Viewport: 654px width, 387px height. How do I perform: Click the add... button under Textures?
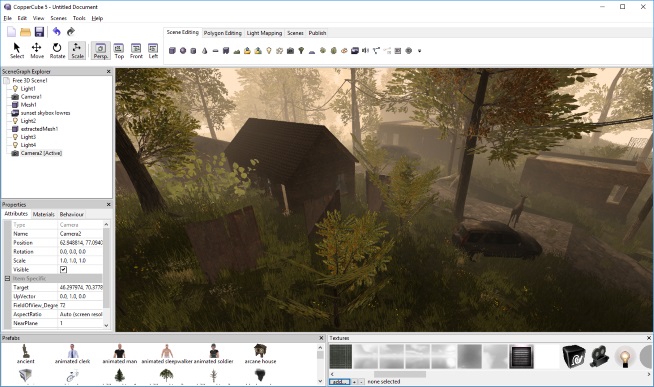pyautogui.click(x=340, y=382)
